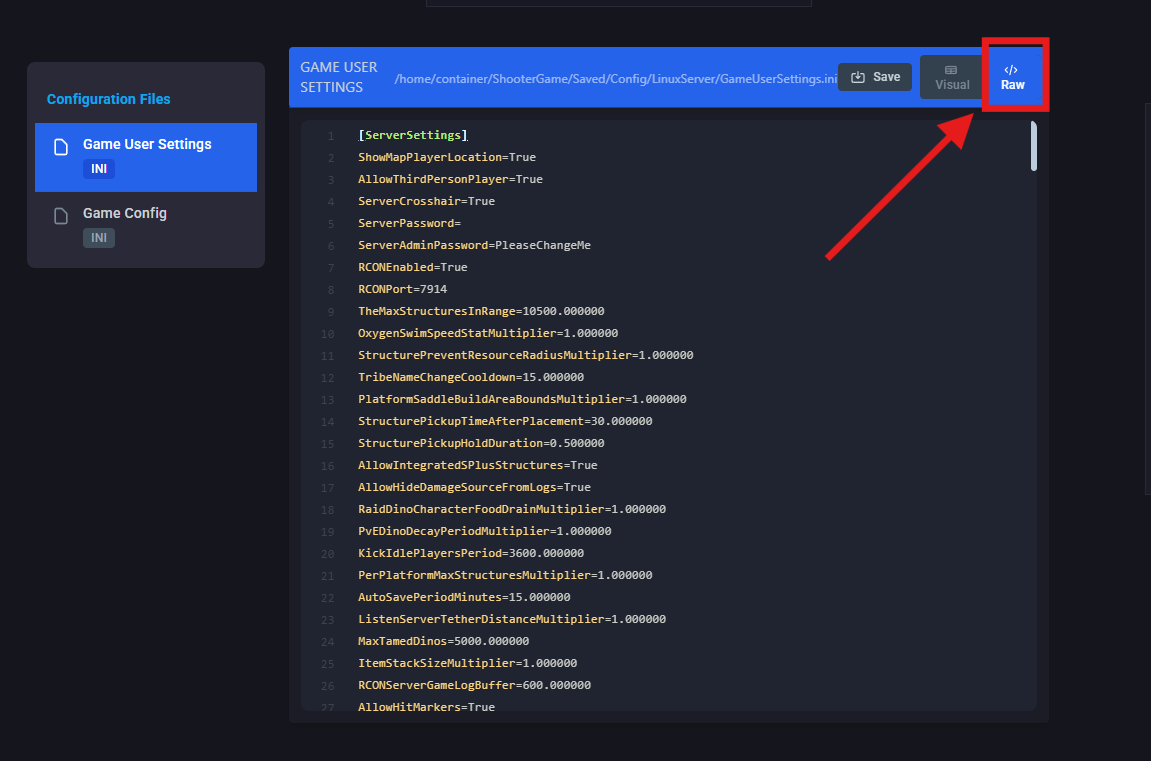The image size is (1151, 761).
Task: Click KickIdlePlayersPeriod=3600.000000 line
Action: (471, 553)
